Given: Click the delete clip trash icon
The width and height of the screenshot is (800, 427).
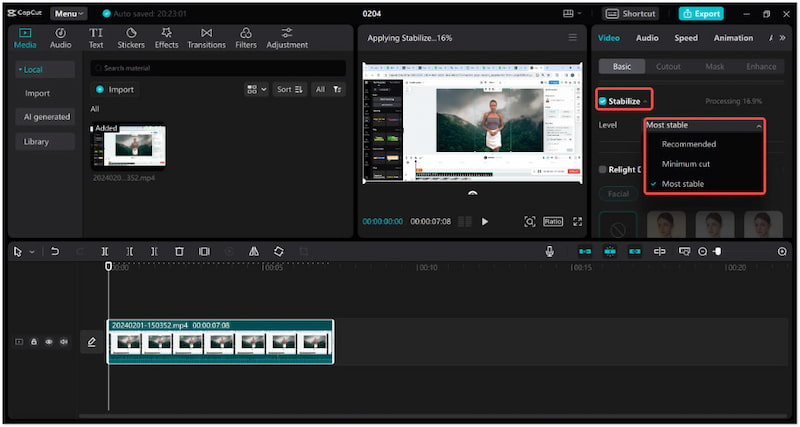Looking at the screenshot, I should click(x=179, y=252).
